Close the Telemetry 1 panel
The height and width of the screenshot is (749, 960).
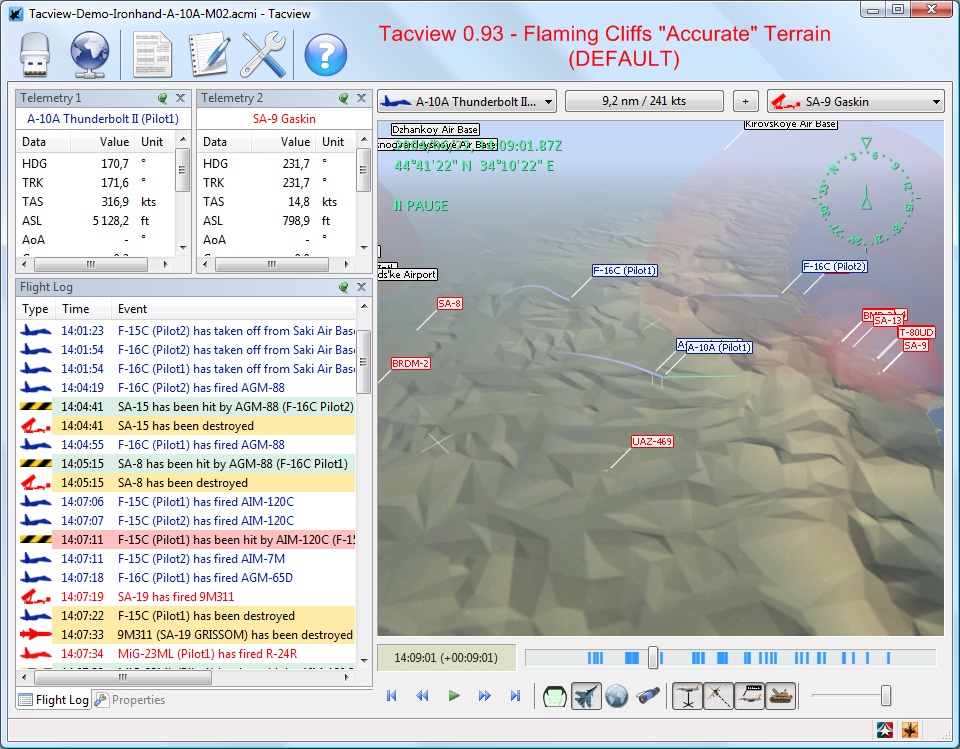pyautogui.click(x=181, y=98)
